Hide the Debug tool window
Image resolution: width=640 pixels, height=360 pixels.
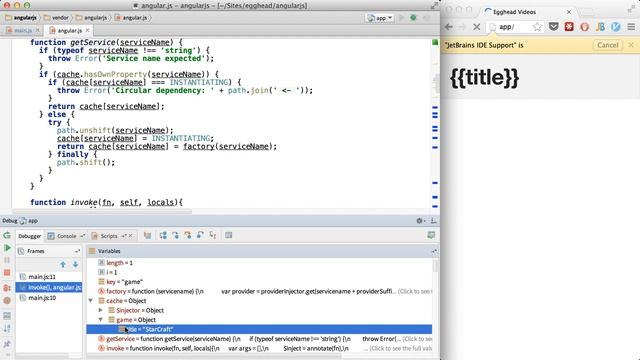[433, 221]
